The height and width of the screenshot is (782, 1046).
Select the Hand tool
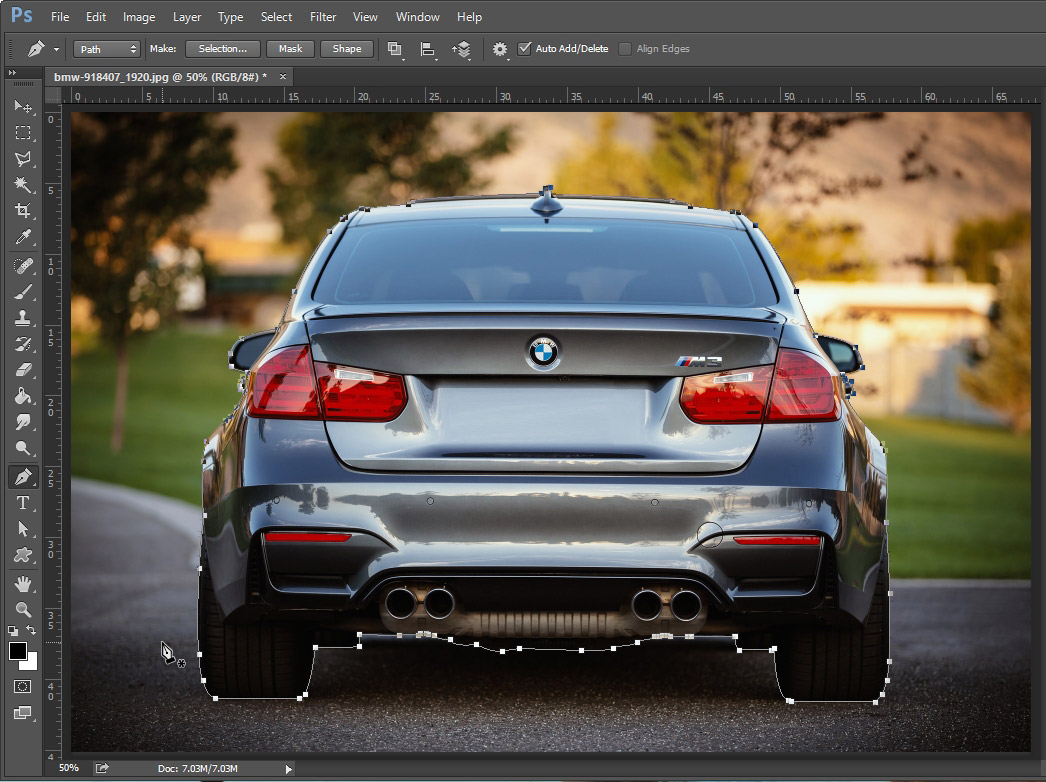(x=23, y=584)
